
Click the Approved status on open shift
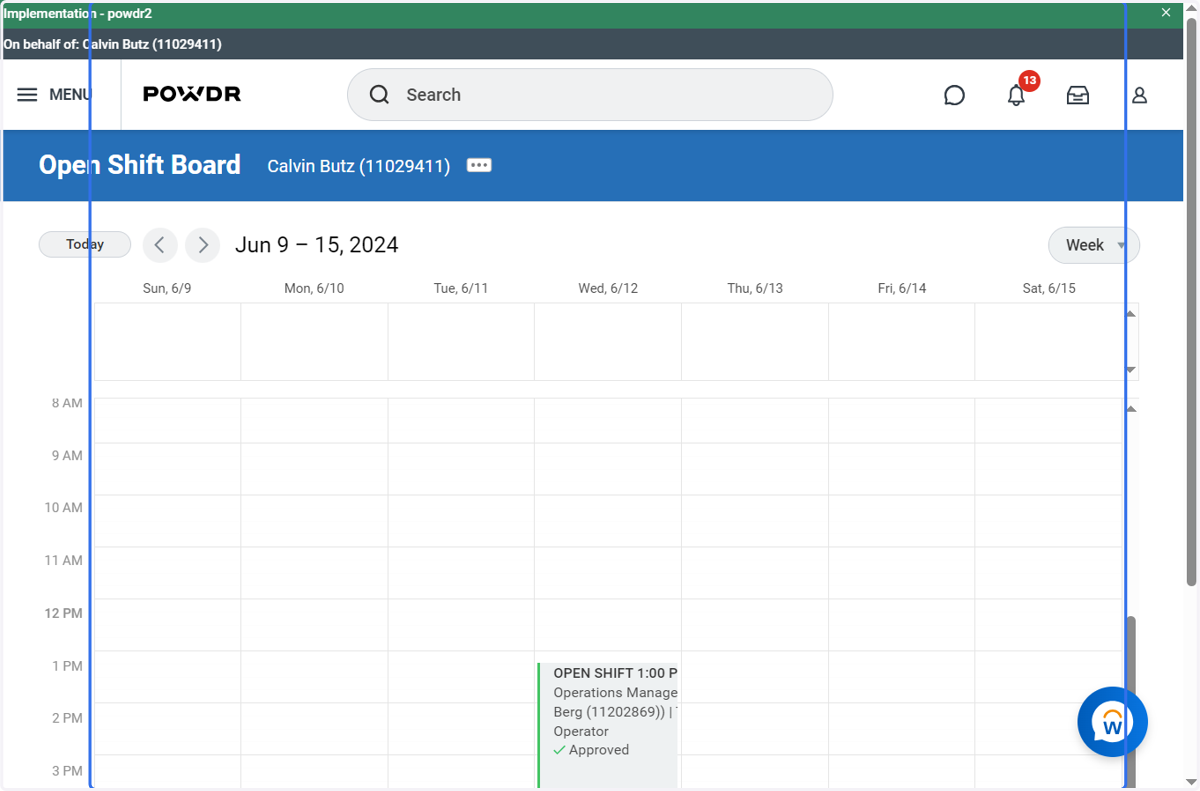point(591,750)
